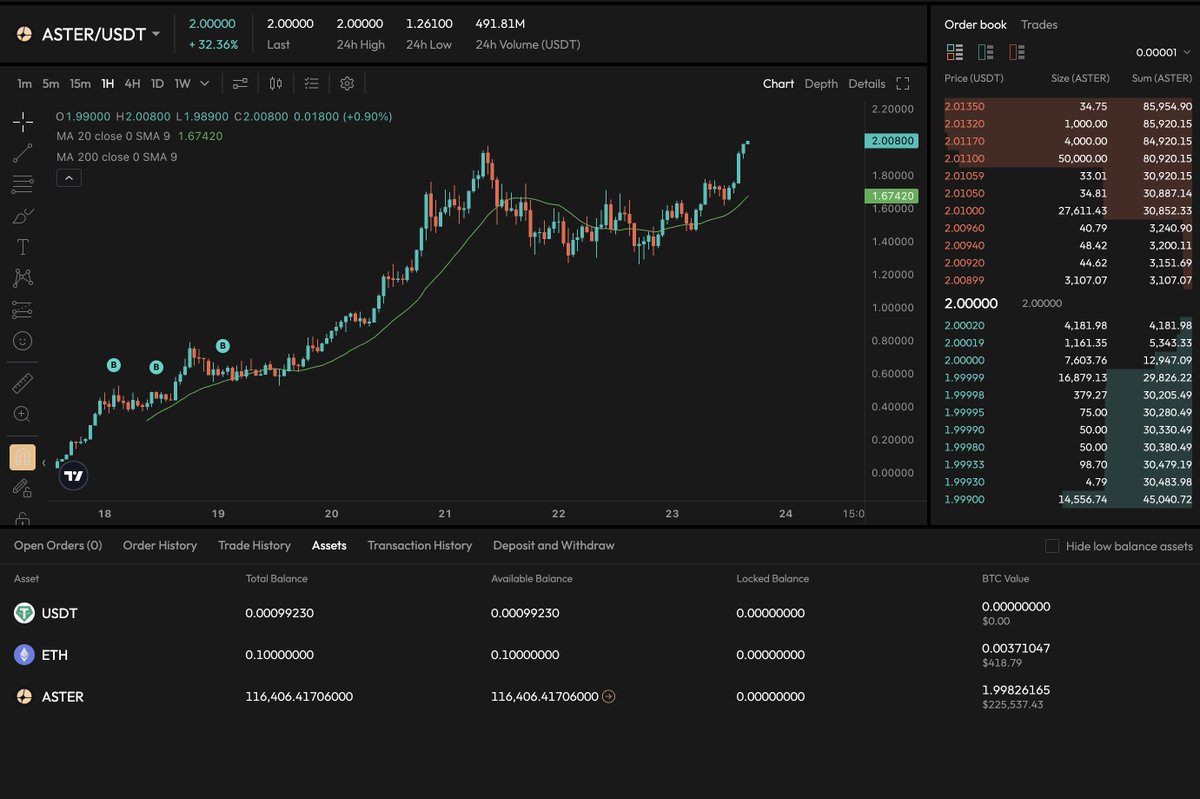Open the Open Orders (0) tab
Screen dimensions: 1200x799
click(58, 546)
